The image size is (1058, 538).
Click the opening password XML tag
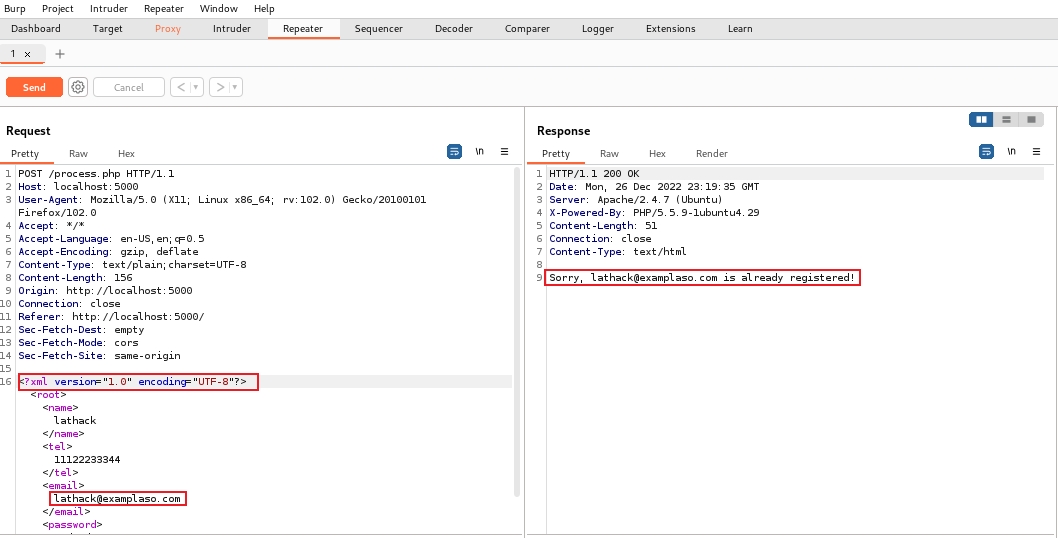pyautogui.click(x=72, y=524)
